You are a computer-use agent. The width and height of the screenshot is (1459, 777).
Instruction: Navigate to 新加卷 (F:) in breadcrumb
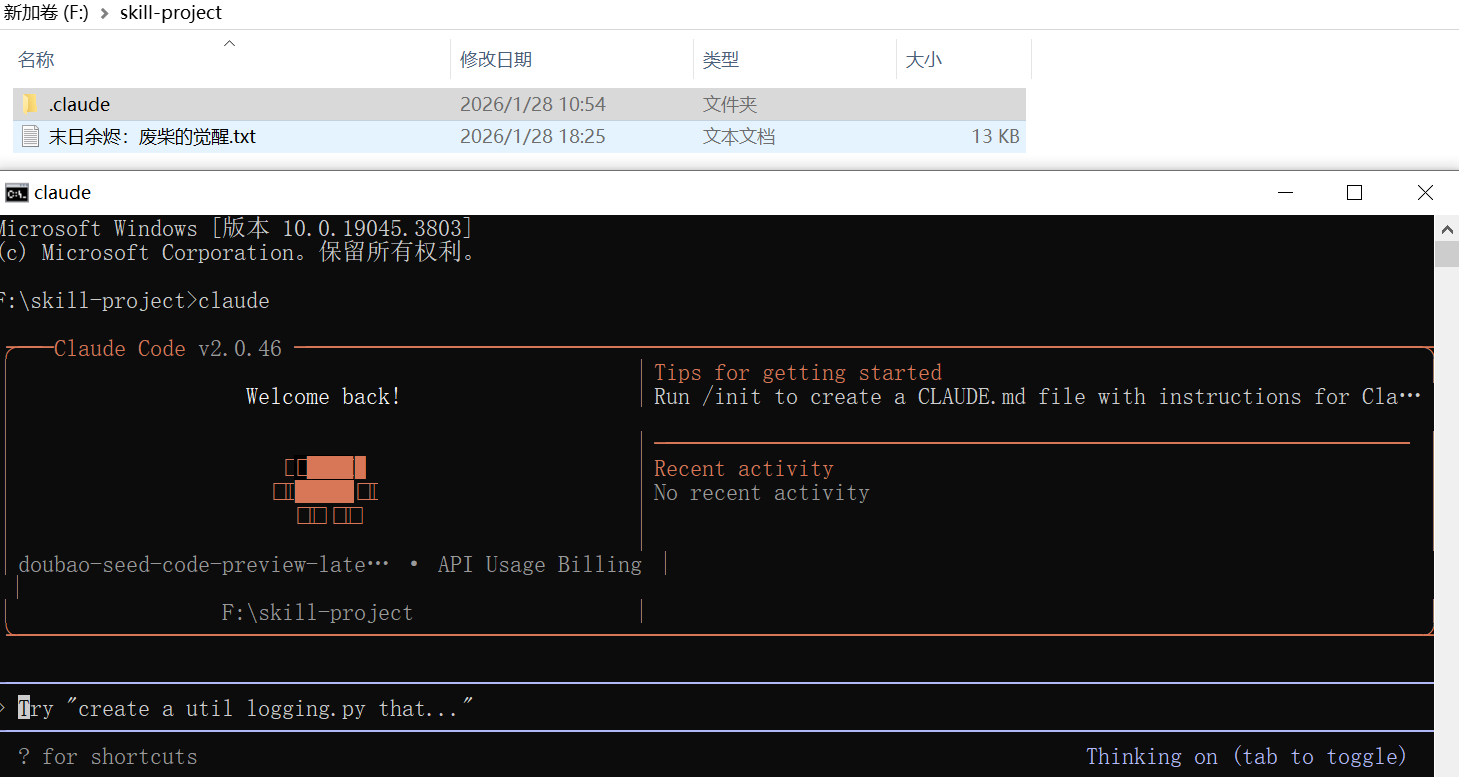pos(46,13)
